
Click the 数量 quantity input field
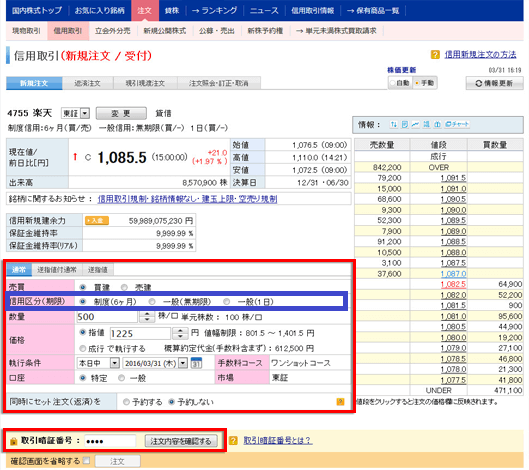click(107, 316)
